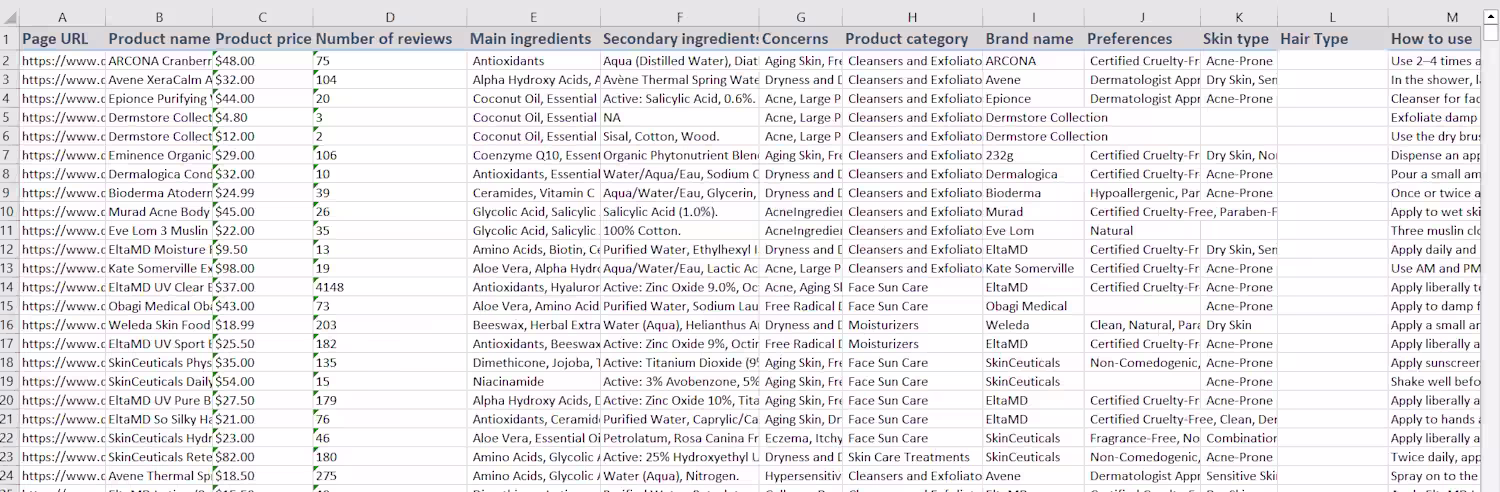Select the 'Main ingredients' header cell
Screen dimensions: 1500x492
[535, 39]
